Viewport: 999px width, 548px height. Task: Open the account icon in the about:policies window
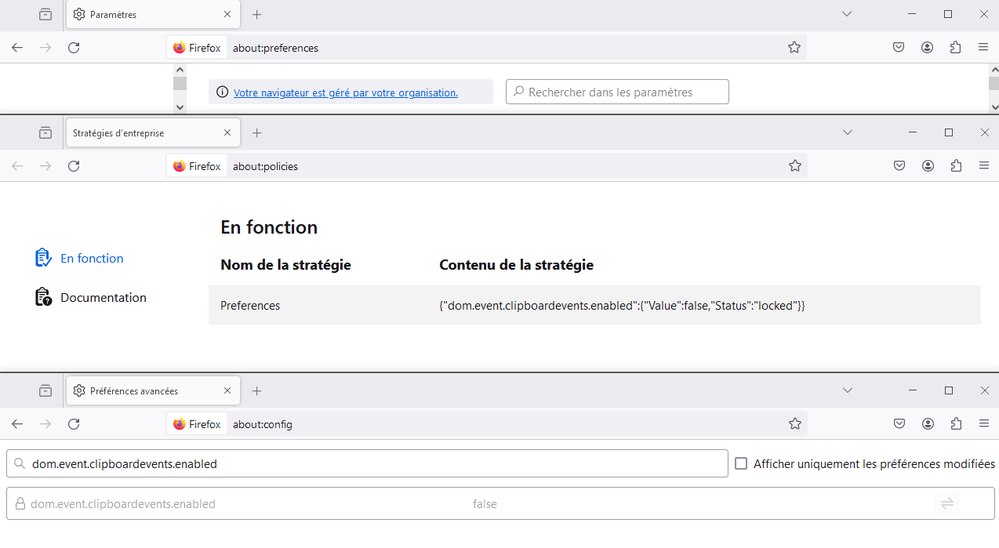pos(928,166)
